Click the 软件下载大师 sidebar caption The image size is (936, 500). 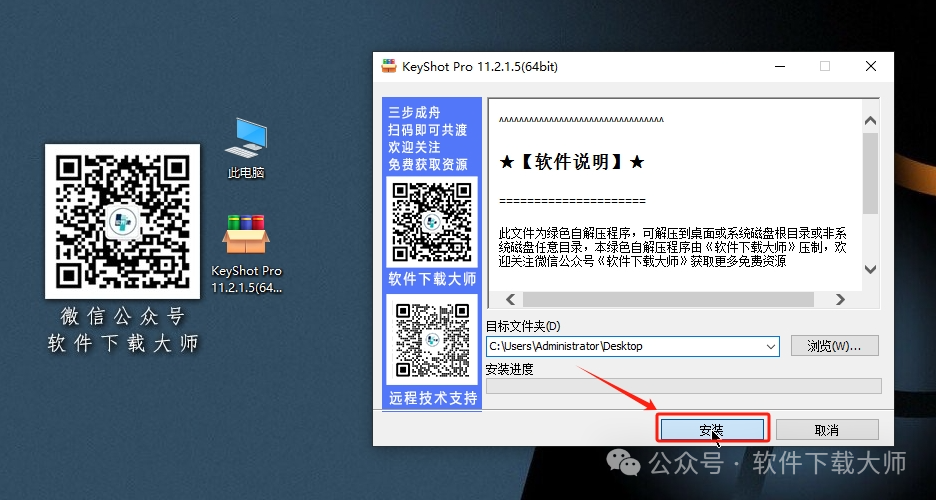click(433, 279)
